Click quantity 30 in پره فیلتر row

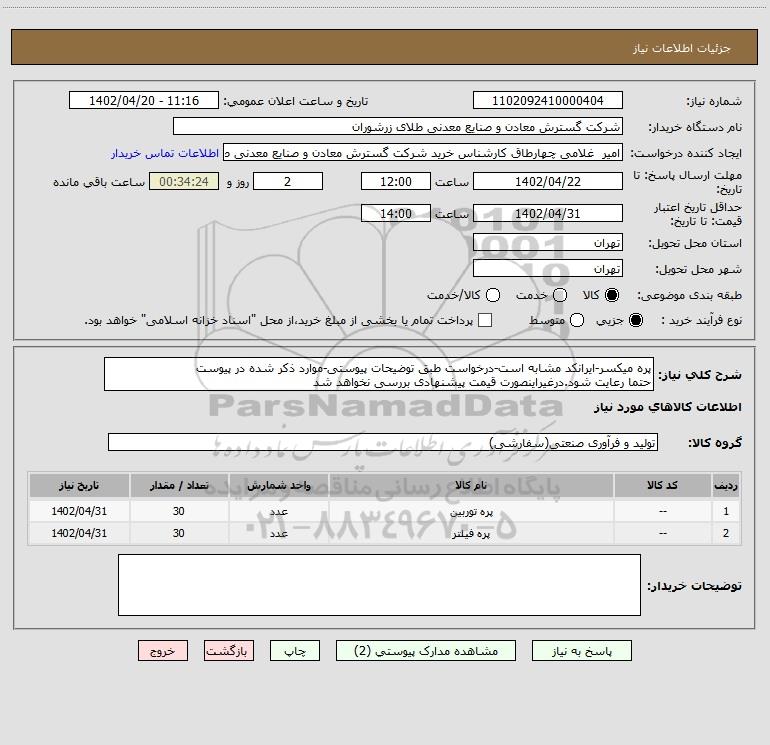179,533
